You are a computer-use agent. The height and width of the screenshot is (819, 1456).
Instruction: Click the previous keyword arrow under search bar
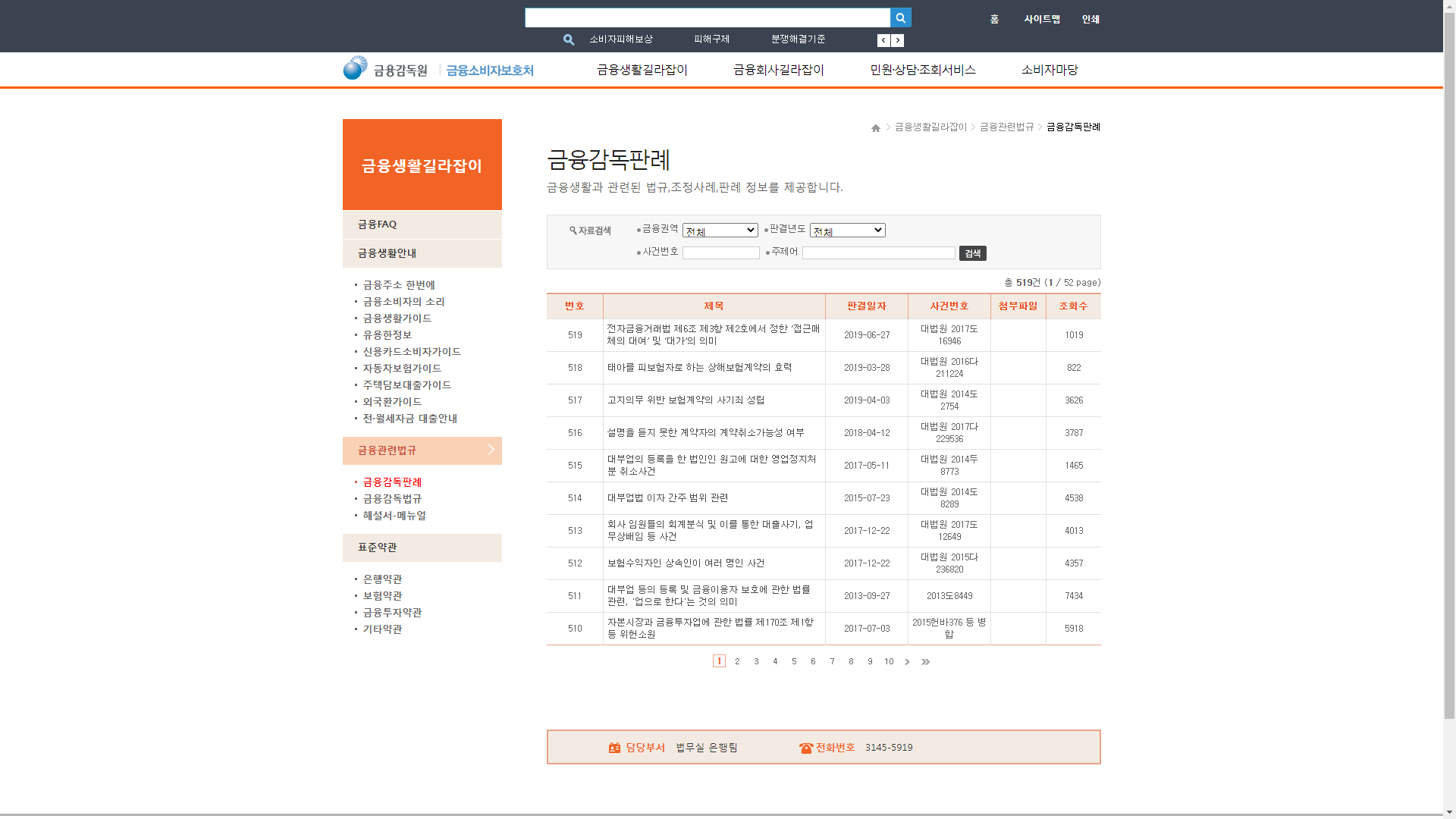883,40
